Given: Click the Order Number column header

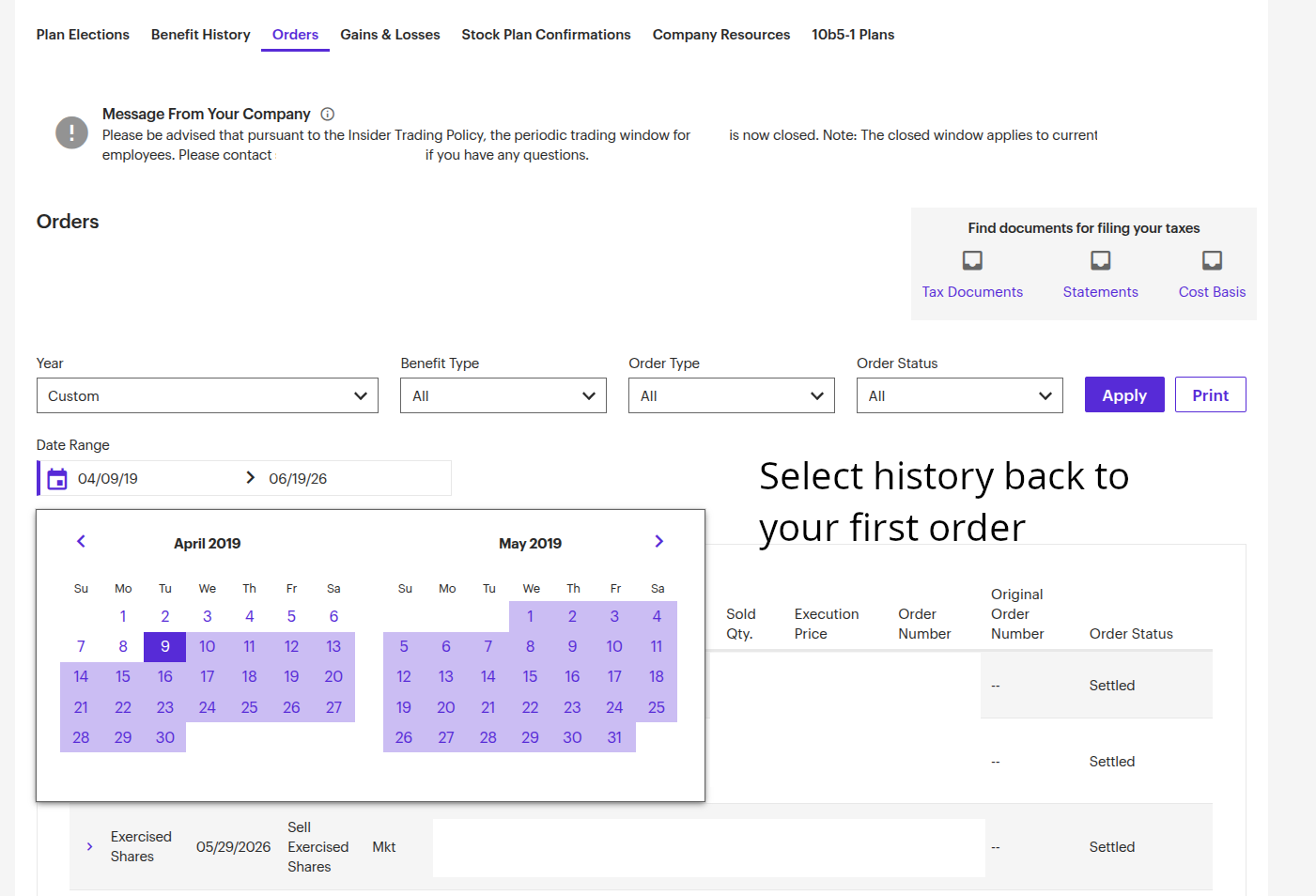Looking at the screenshot, I should [x=924, y=624].
